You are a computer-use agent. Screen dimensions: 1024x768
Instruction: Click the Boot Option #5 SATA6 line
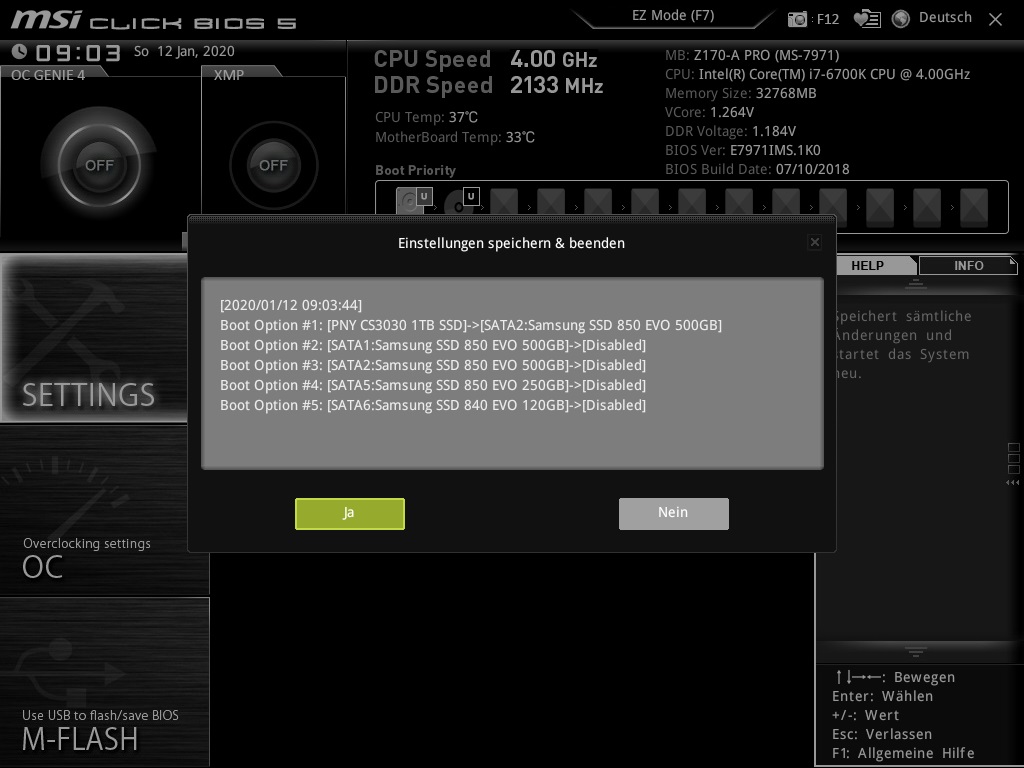[x=433, y=405]
